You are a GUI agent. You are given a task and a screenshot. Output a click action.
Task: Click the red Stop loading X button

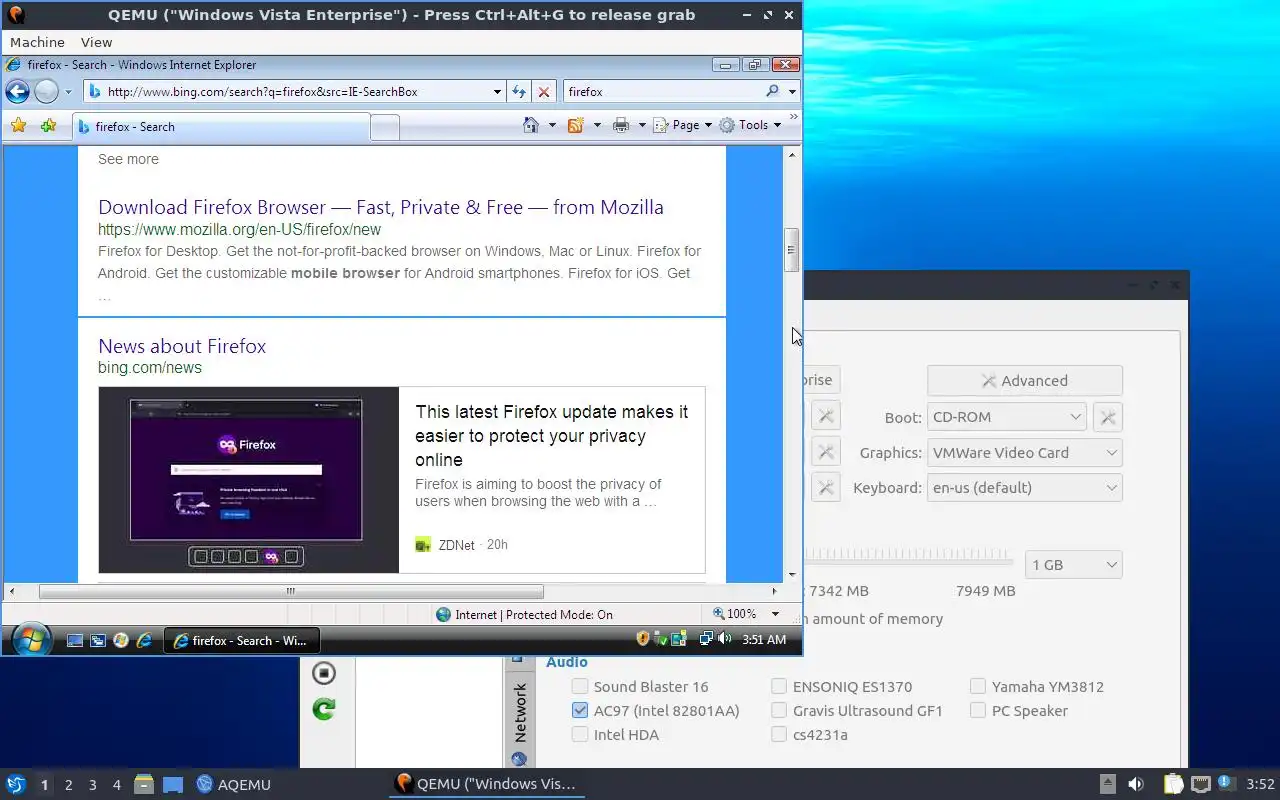543,92
